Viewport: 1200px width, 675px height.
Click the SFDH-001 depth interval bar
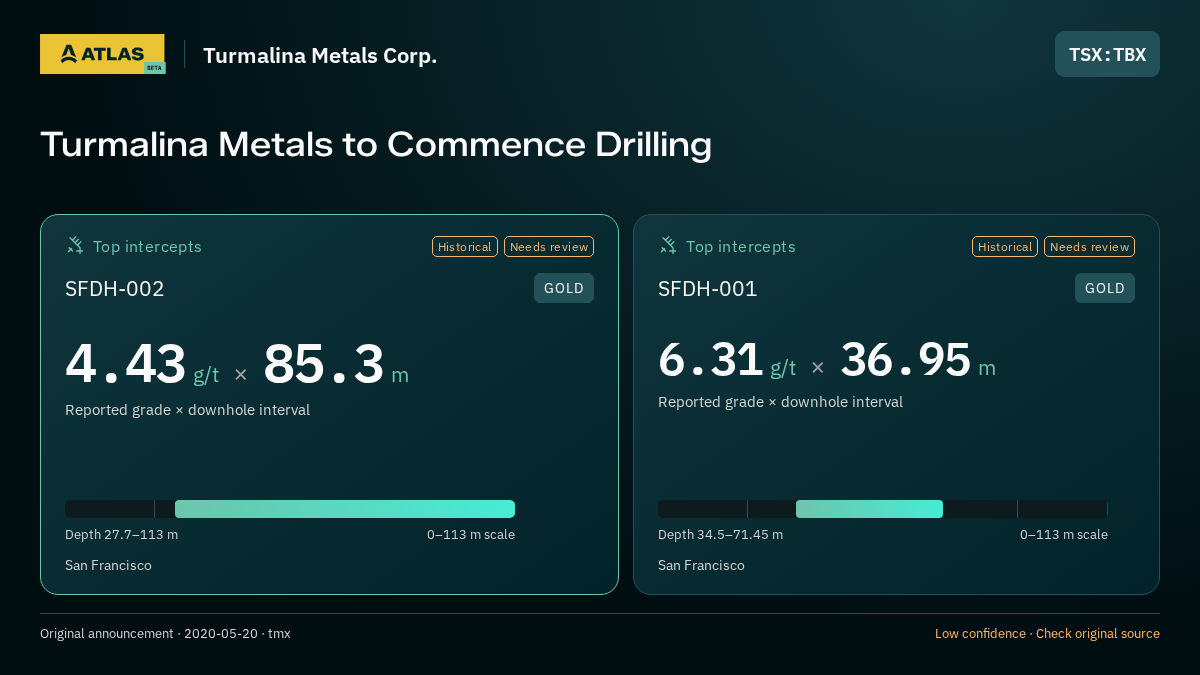point(883,509)
